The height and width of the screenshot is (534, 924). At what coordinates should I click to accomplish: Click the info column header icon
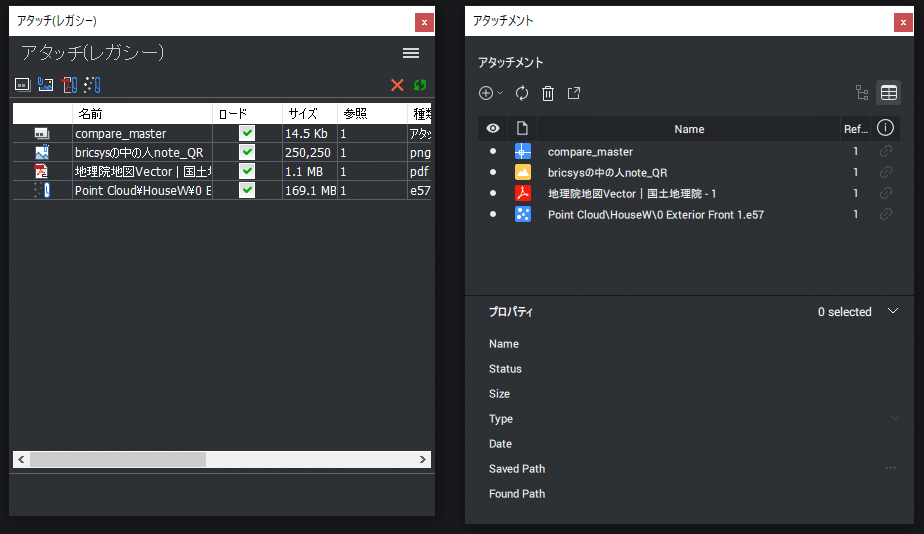(885, 128)
